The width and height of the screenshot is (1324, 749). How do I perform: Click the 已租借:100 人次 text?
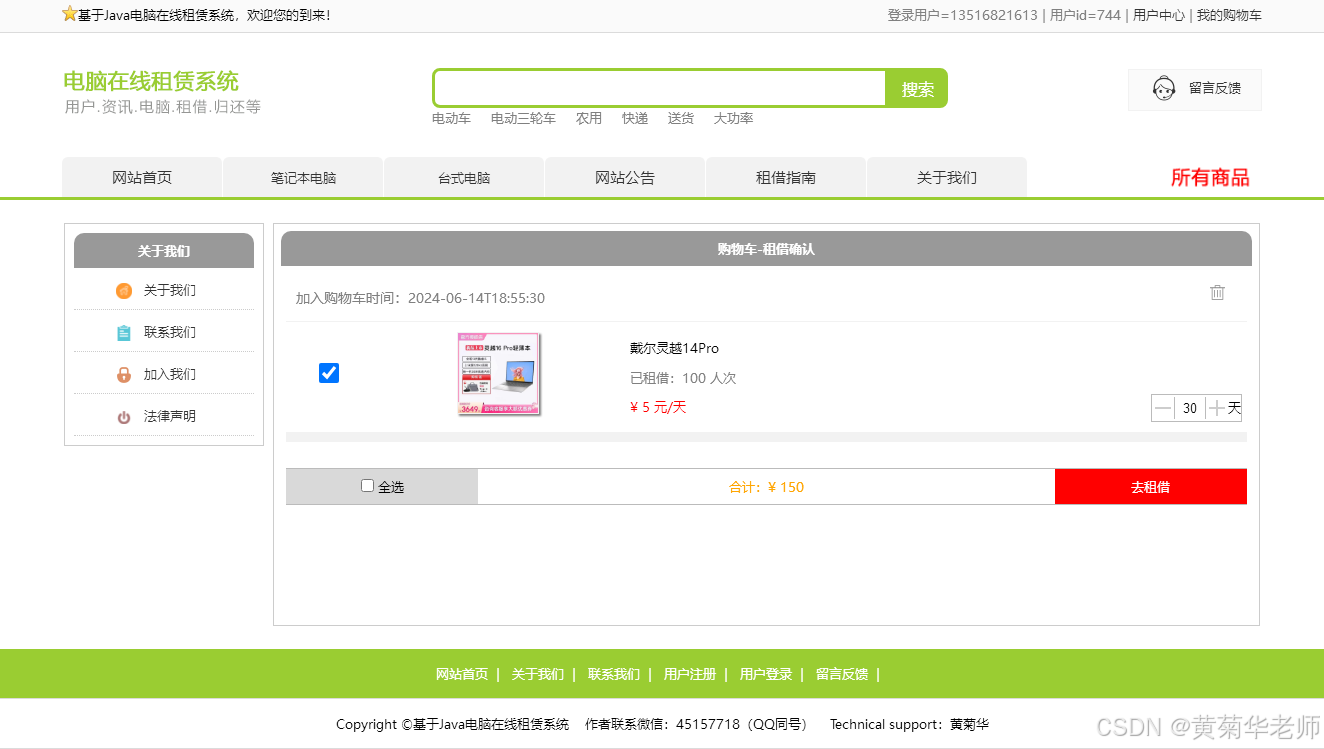683,378
